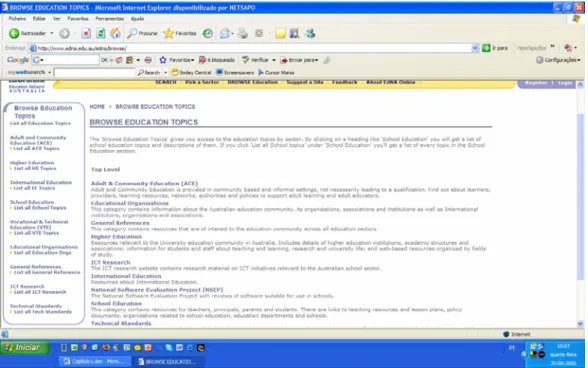Open the Favoritos star toolbar button
The image size is (588, 368).
coord(180,33)
